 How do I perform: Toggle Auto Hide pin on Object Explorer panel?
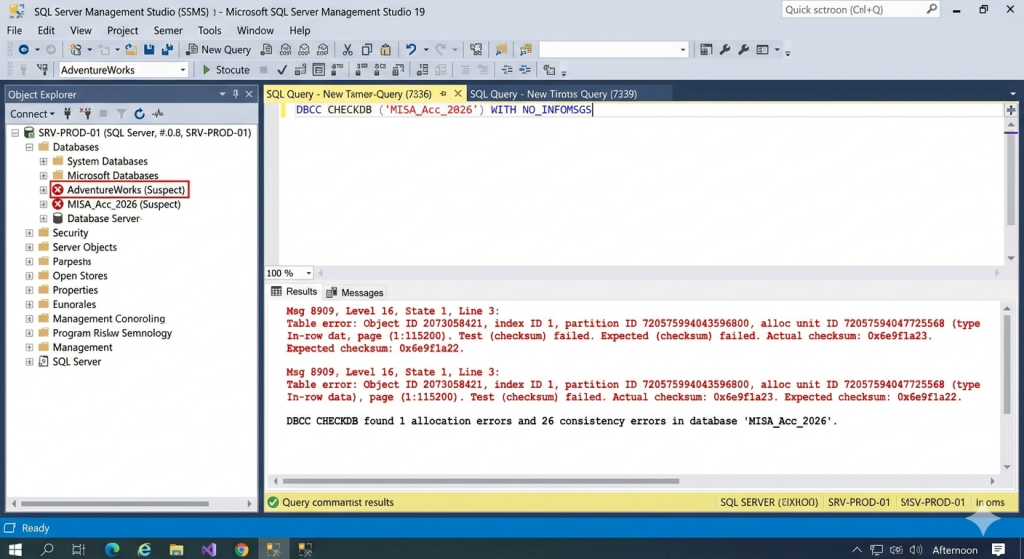coord(236,94)
